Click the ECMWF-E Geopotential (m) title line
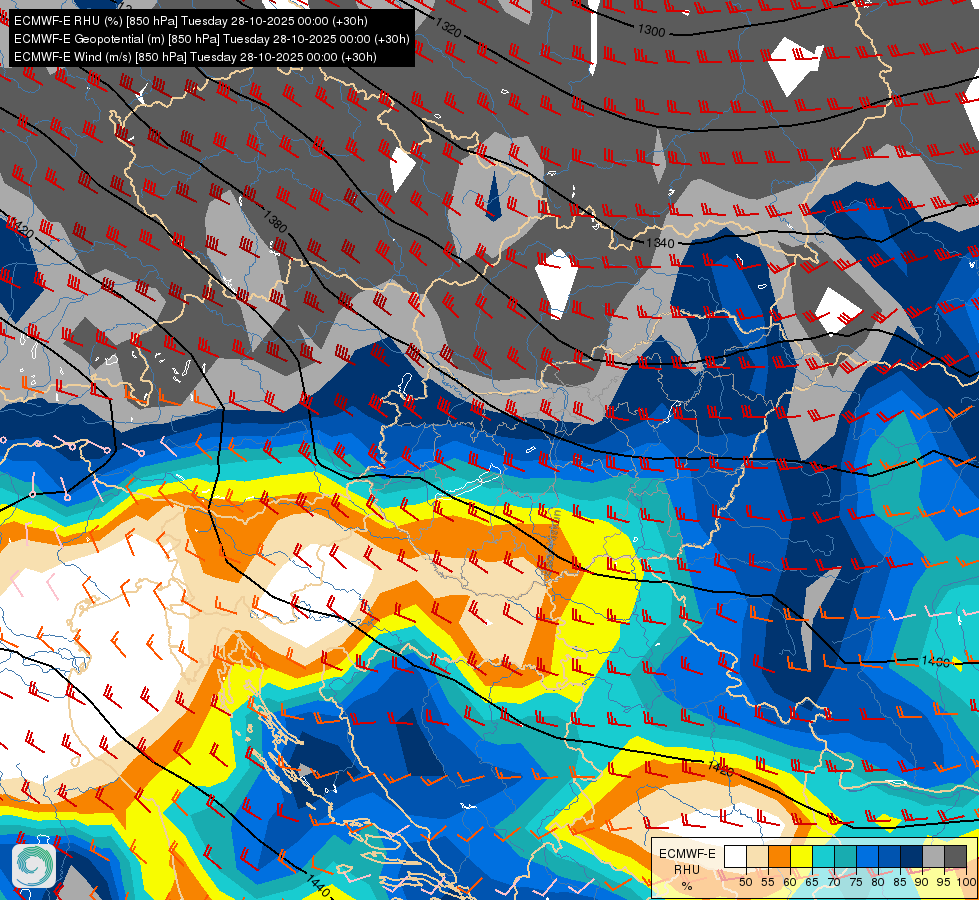Image resolution: width=979 pixels, height=900 pixels. (212, 39)
